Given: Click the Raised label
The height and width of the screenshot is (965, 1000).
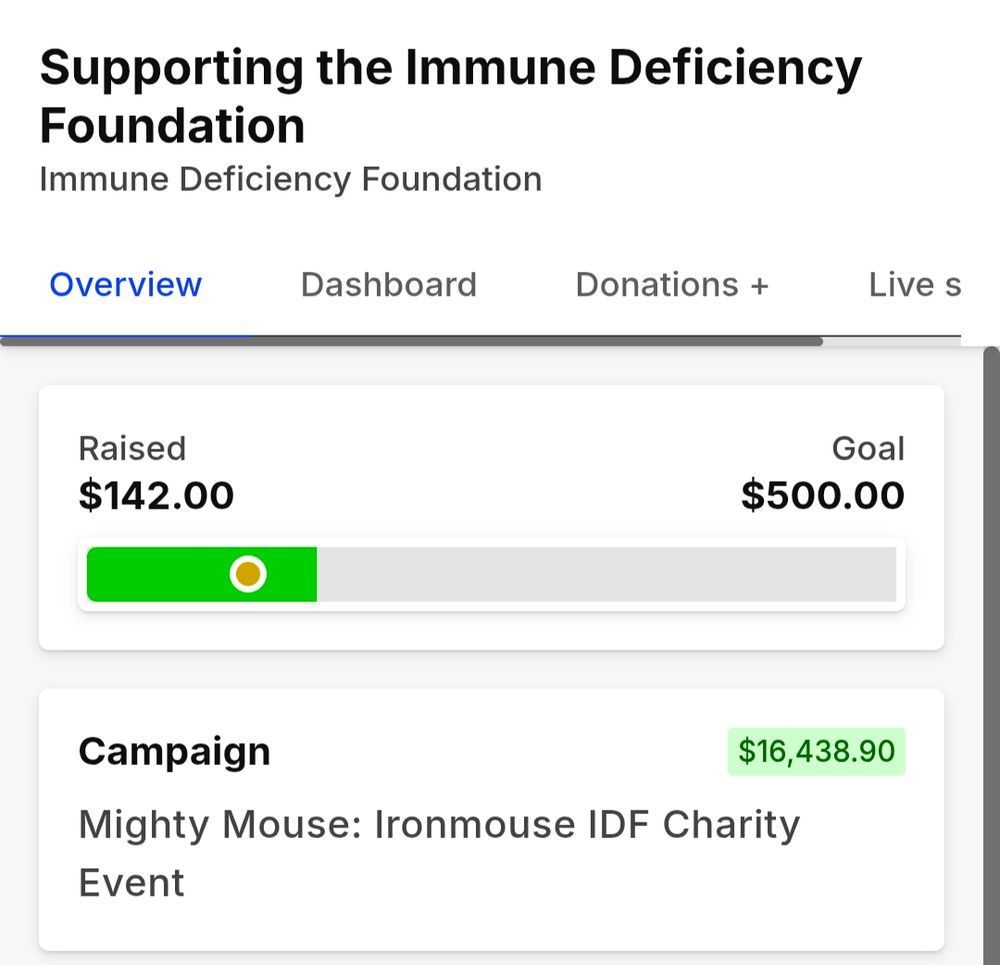Looking at the screenshot, I should click(x=132, y=448).
